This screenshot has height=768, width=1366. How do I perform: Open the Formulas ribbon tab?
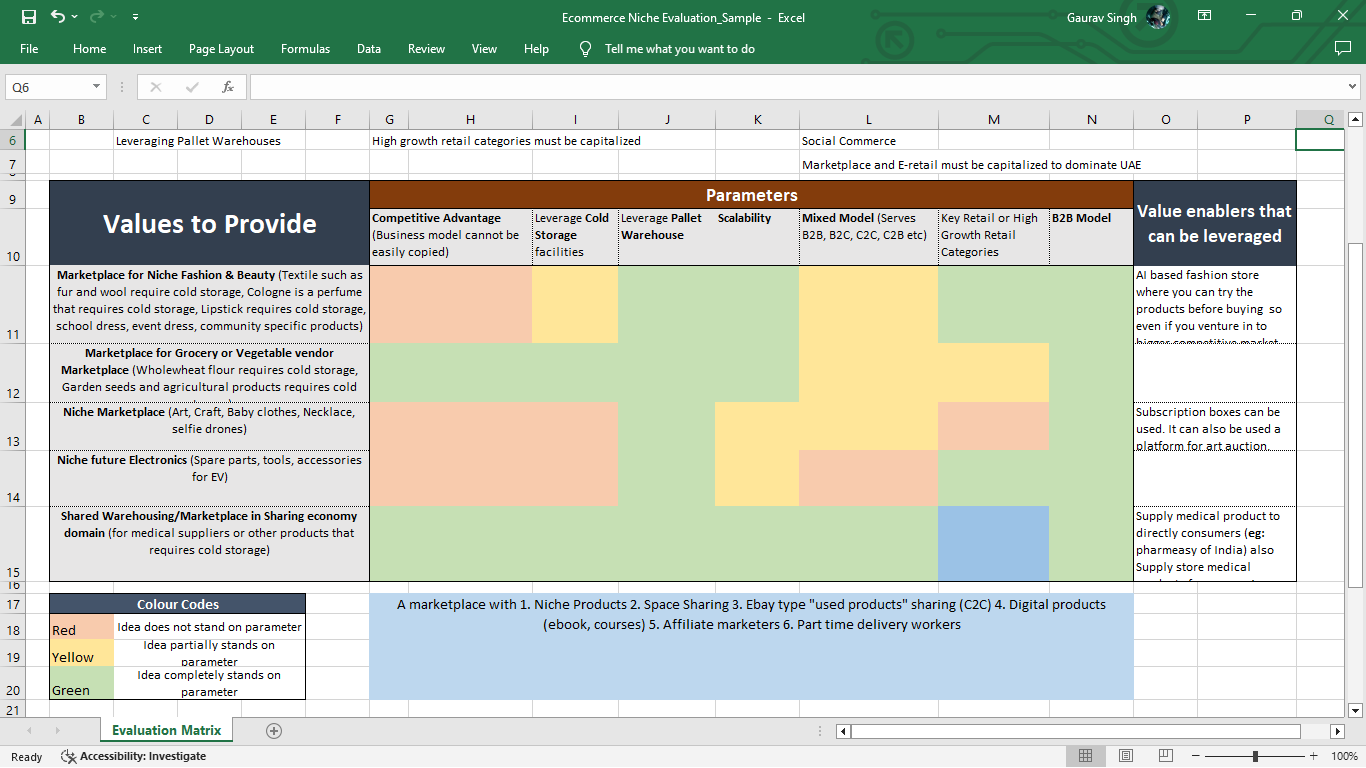click(305, 49)
